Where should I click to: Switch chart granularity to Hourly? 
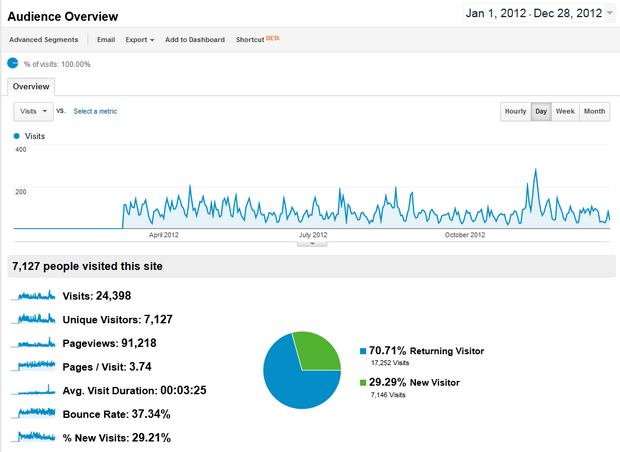pyautogui.click(x=515, y=111)
